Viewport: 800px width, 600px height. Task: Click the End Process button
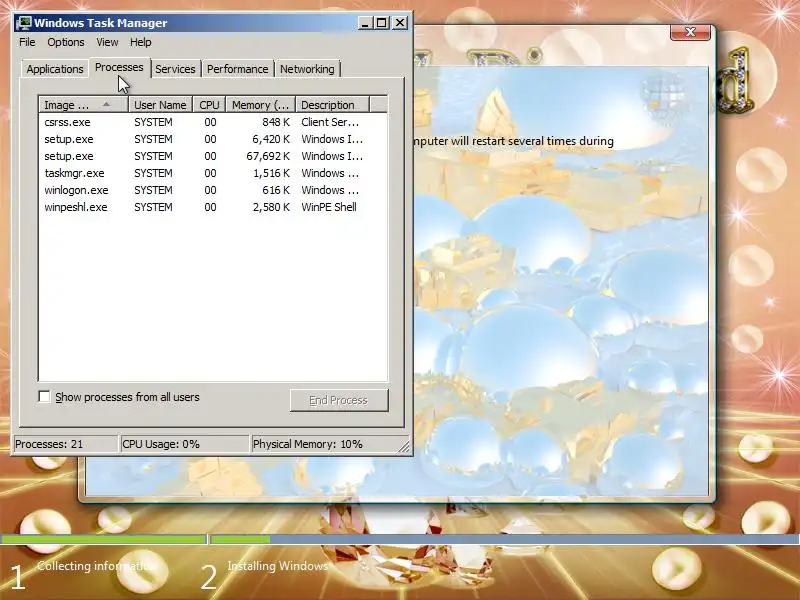(339, 401)
